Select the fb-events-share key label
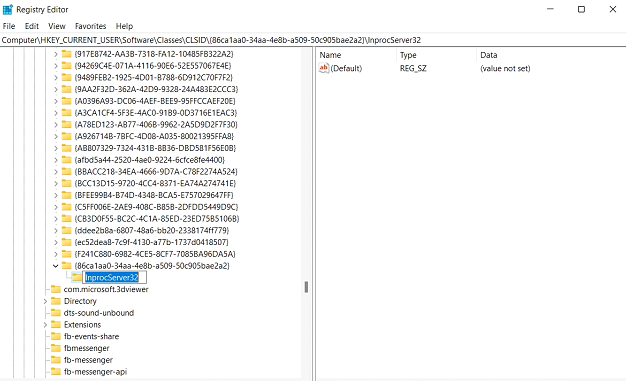Image resolution: width=626 pixels, height=381 pixels. coord(91,336)
